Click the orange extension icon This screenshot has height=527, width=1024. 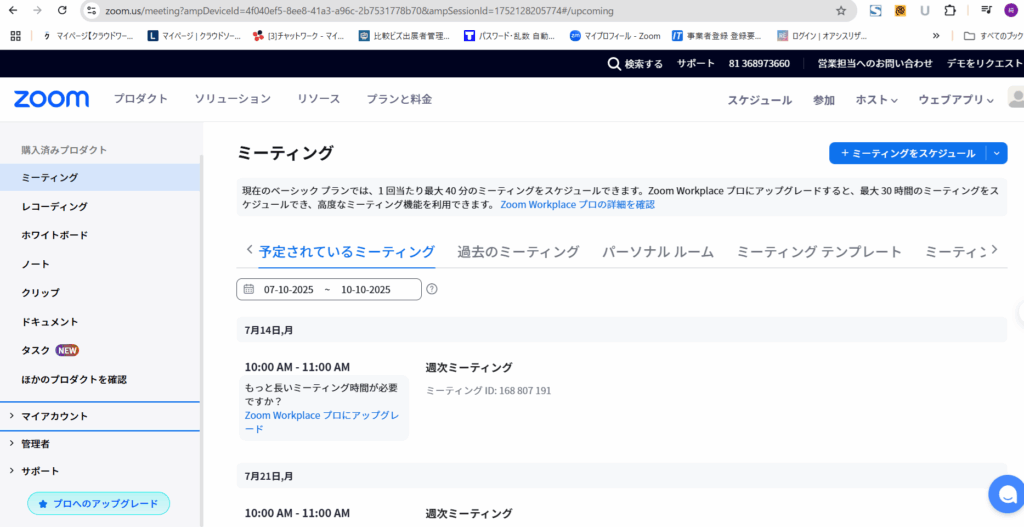pyautogui.click(x=901, y=10)
